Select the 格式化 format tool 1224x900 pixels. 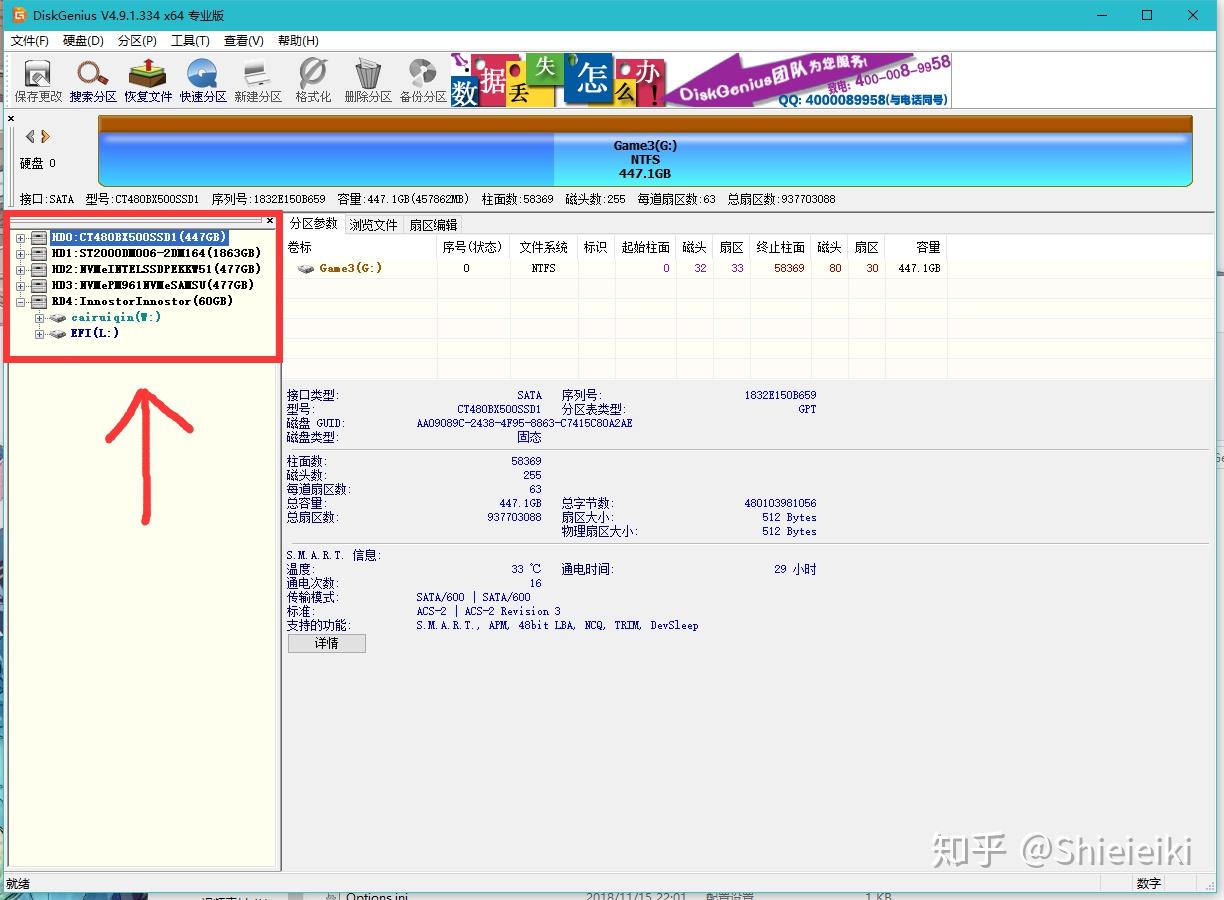click(312, 80)
